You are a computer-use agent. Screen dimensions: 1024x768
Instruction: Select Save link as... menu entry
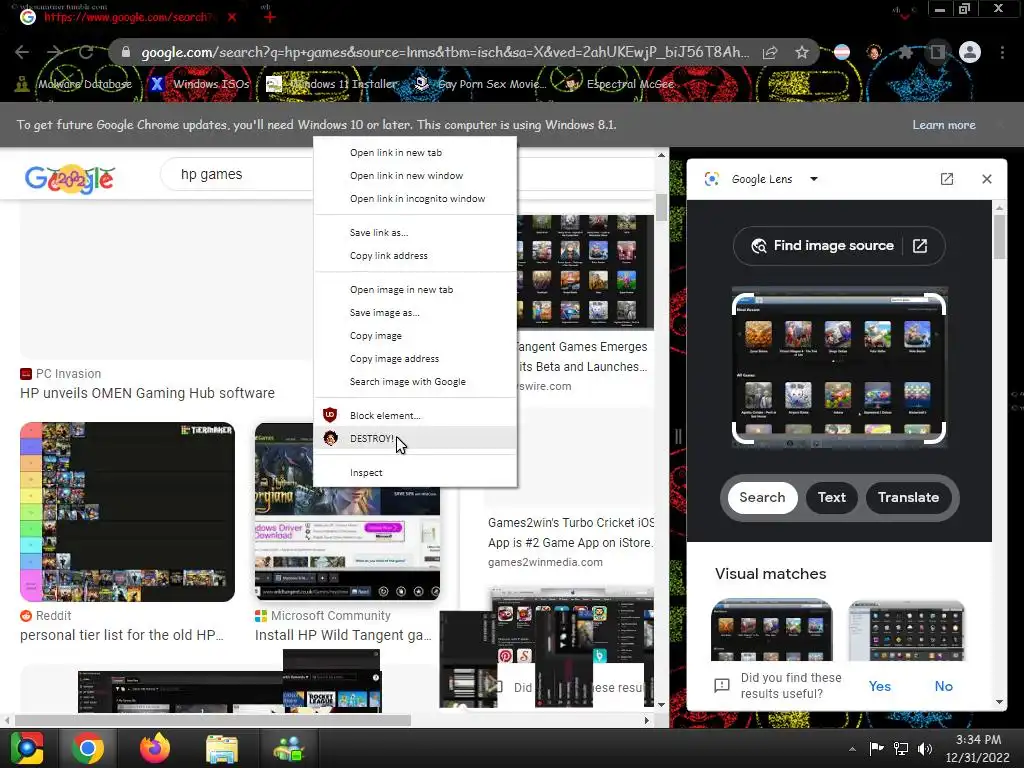tap(415, 232)
